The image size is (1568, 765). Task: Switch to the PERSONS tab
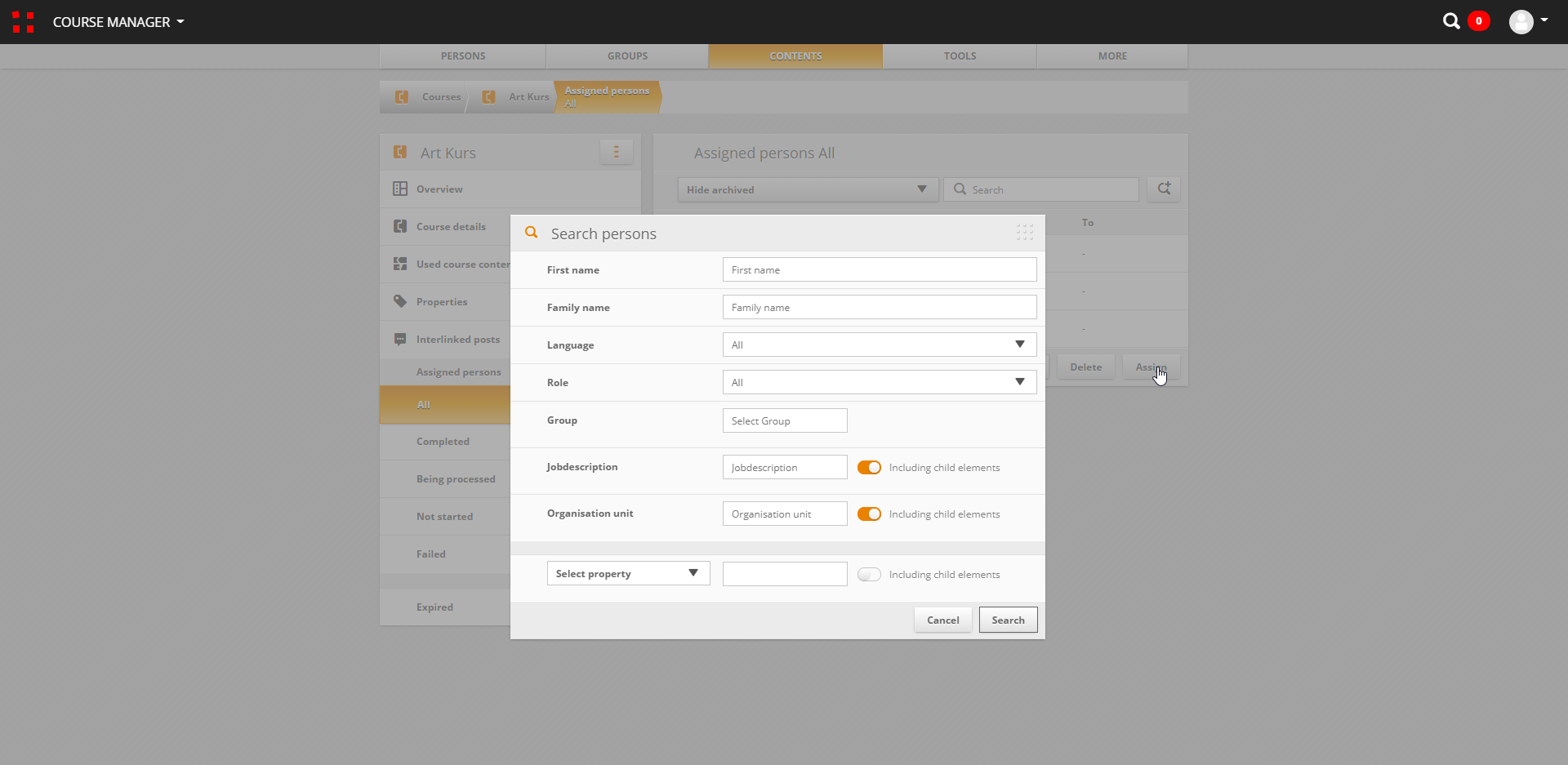coord(462,56)
